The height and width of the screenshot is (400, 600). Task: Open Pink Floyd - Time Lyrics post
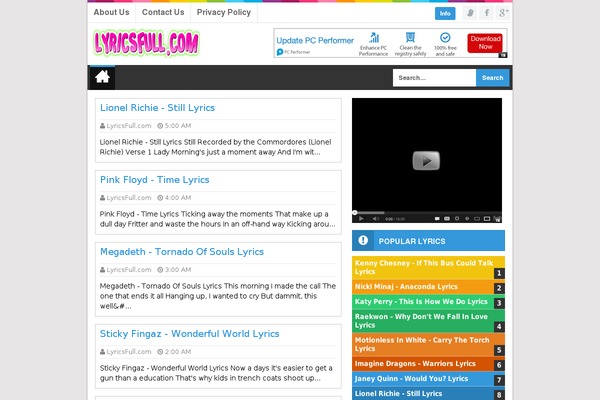click(x=155, y=180)
